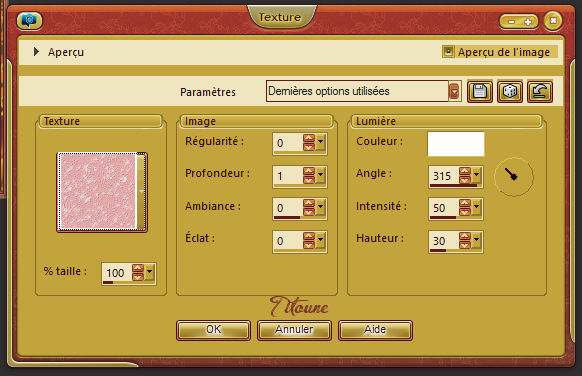Open the texture picker dropdown arrow
Screen dimensions: 582x376
pyautogui.click(x=141, y=192)
